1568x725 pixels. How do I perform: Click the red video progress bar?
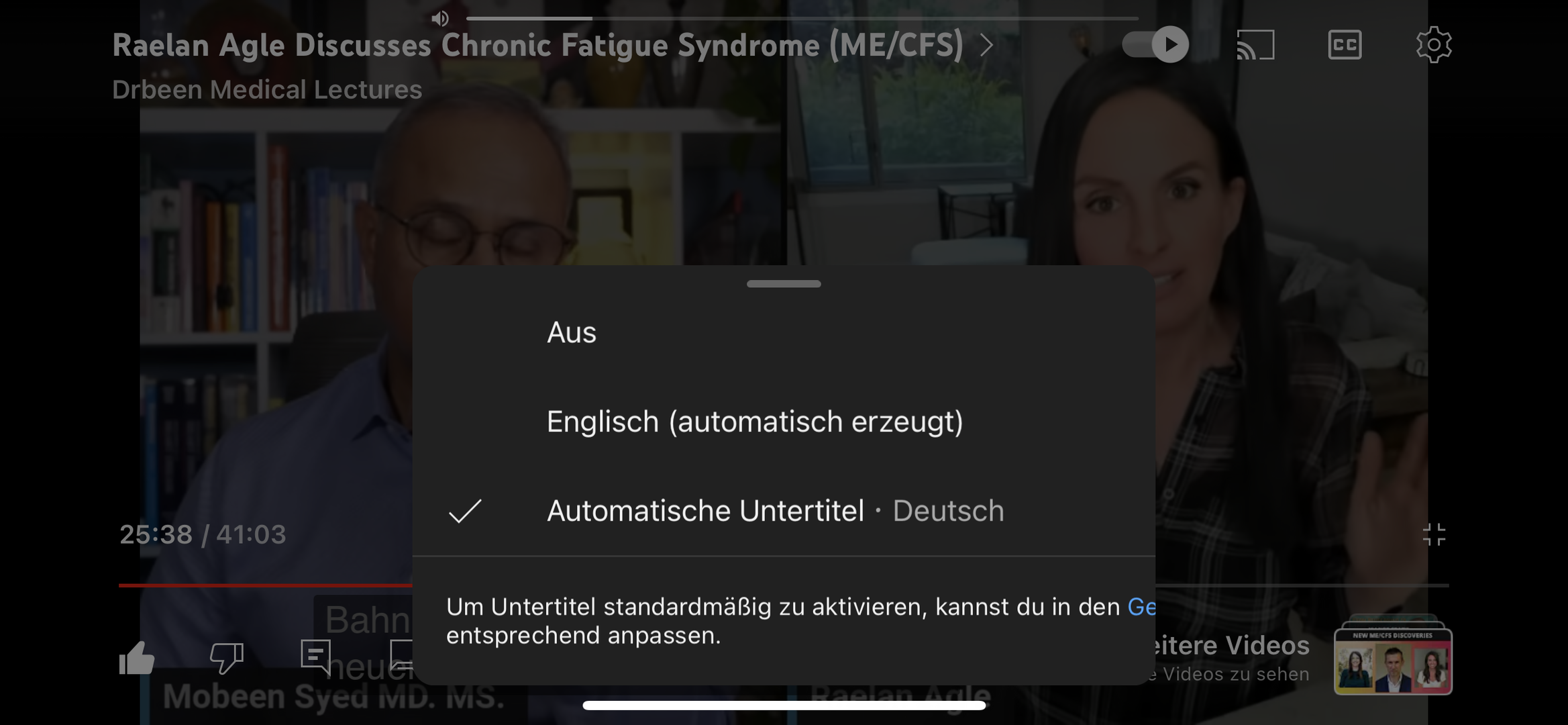click(266, 585)
